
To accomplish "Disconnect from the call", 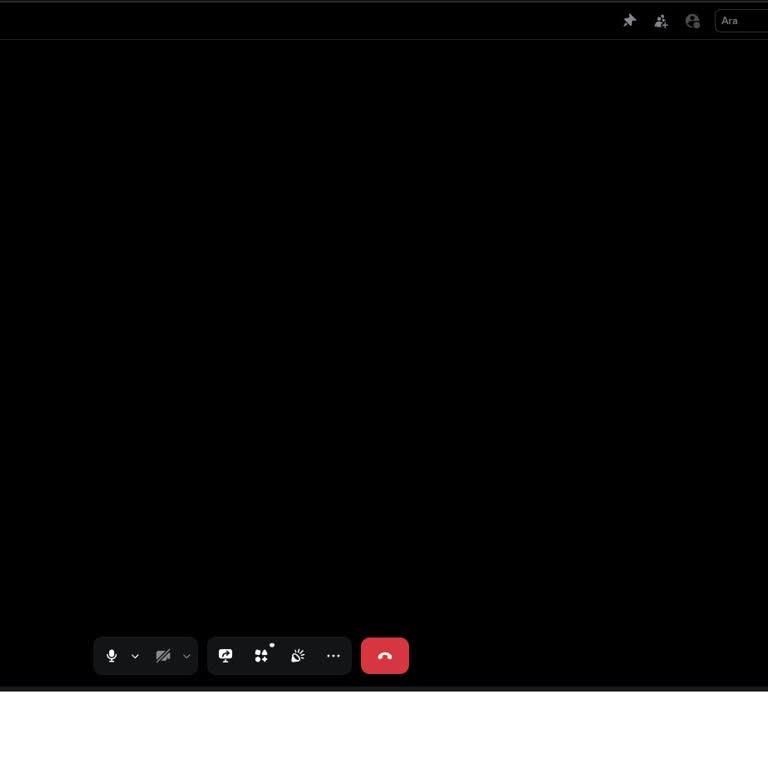I will click(385, 656).
